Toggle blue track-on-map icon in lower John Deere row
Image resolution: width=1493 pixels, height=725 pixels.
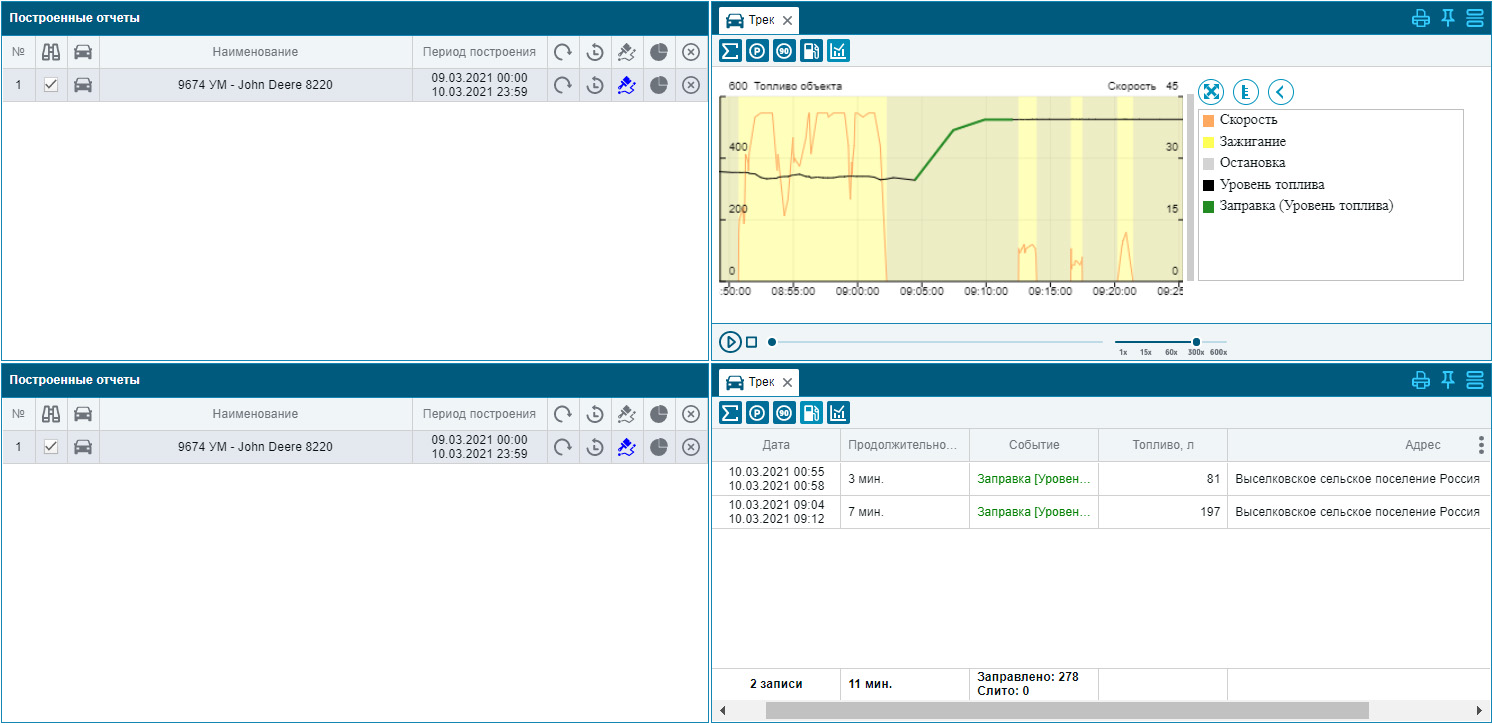(627, 447)
